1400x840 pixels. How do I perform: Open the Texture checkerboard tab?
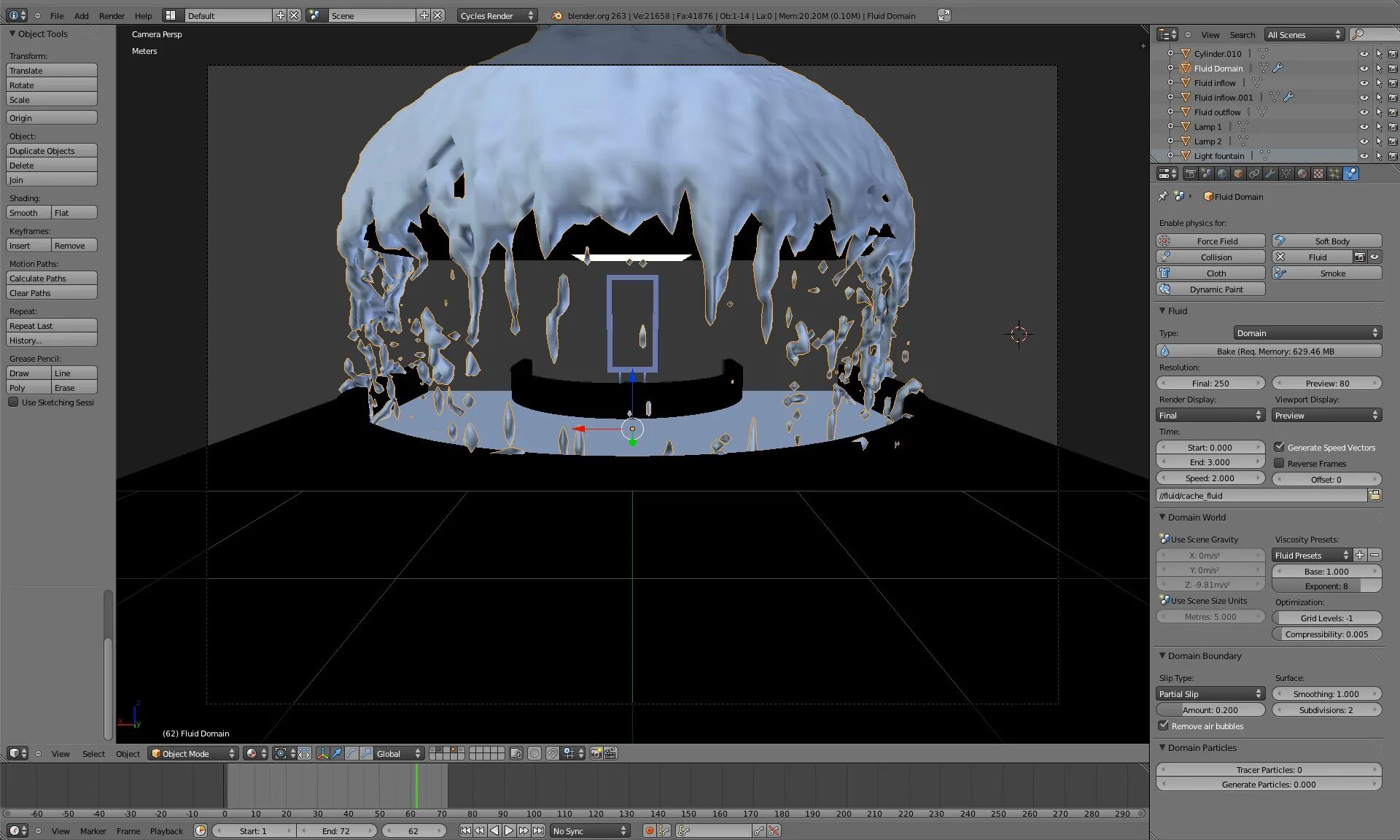pyautogui.click(x=1318, y=174)
